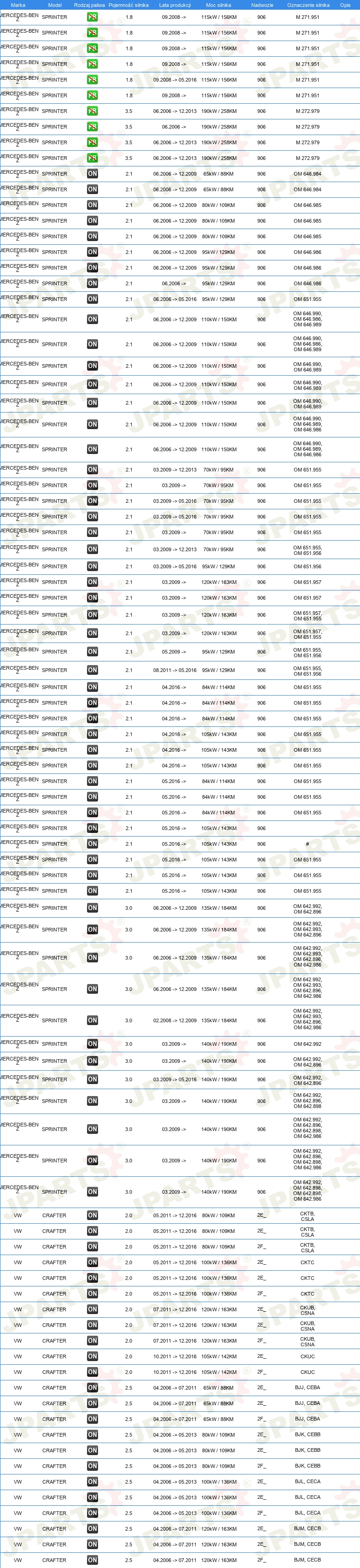
Task: Click the CKUB, CSNA cell in the 2F_ row
Action: [308, 1341]
